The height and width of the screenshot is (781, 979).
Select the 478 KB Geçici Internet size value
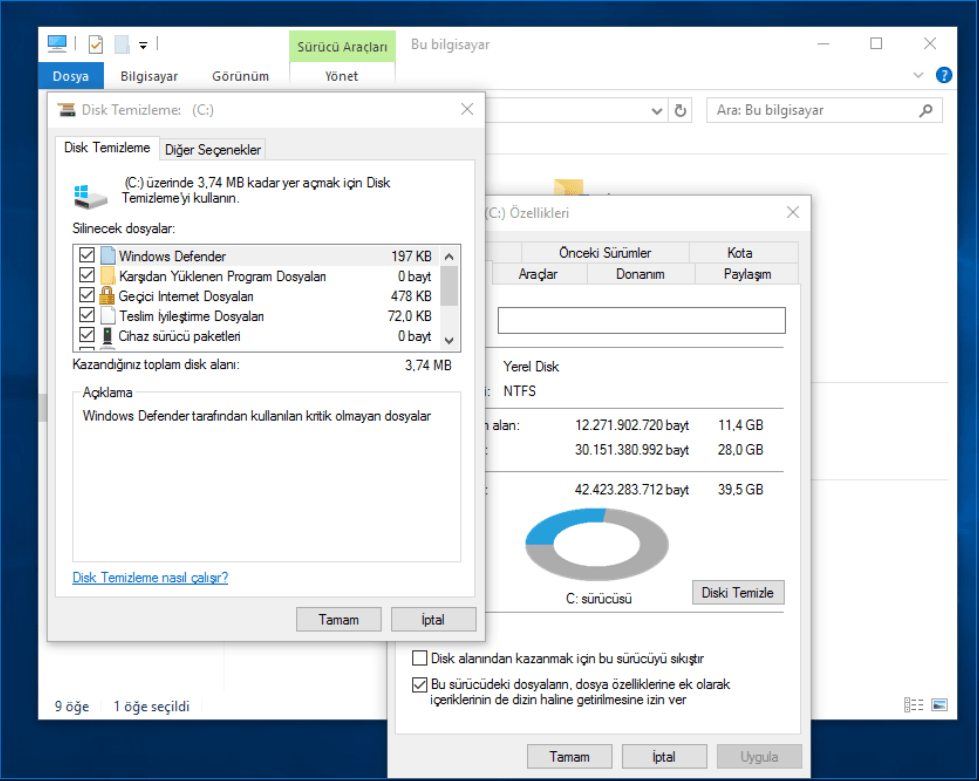[411, 296]
